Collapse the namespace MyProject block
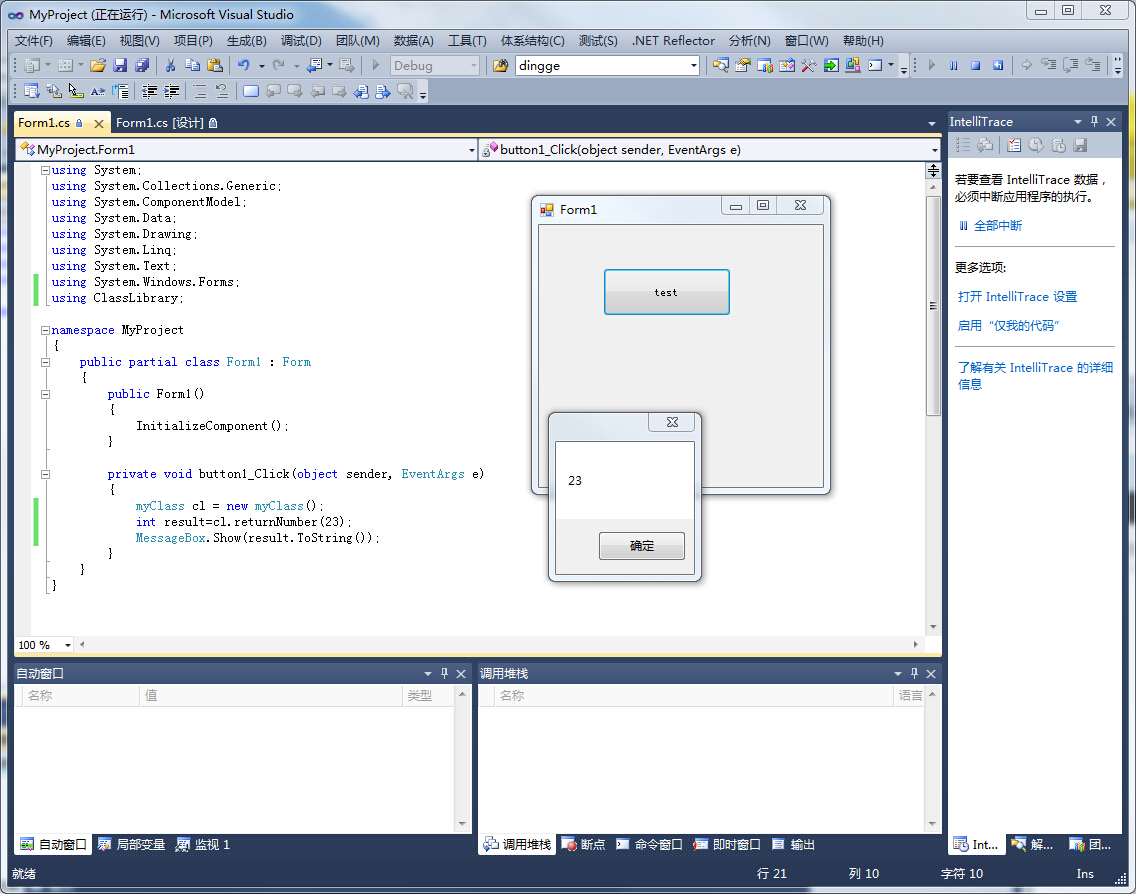Viewport: 1136px width, 894px height. [45, 330]
